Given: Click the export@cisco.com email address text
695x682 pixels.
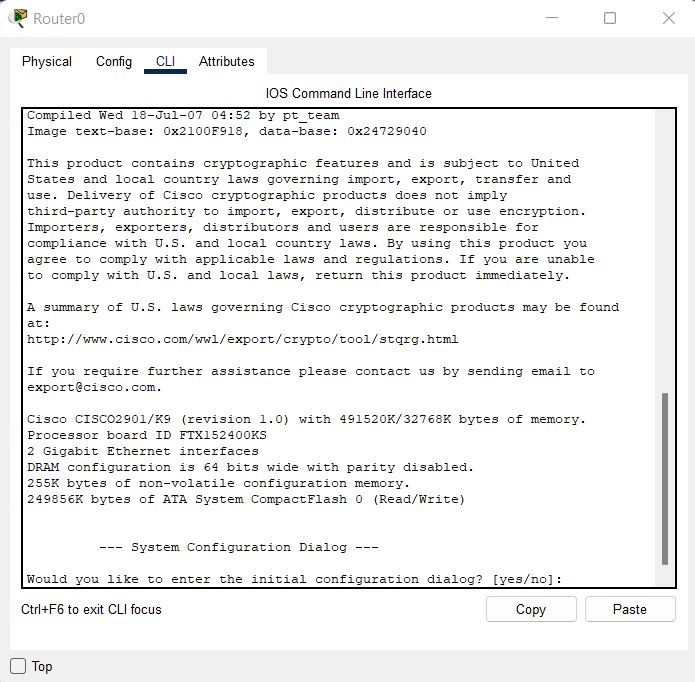Looking at the screenshot, I should 91,387.
